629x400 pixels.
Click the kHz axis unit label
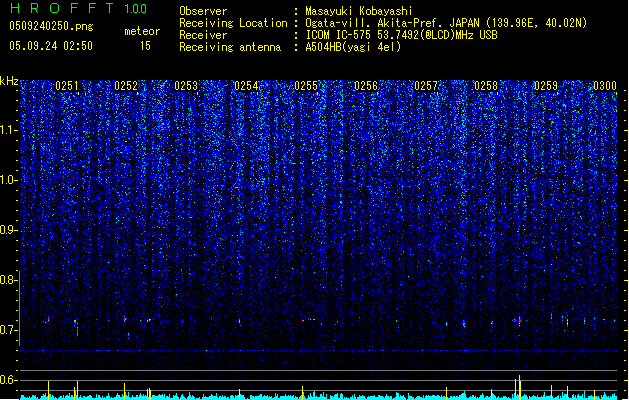9,81
